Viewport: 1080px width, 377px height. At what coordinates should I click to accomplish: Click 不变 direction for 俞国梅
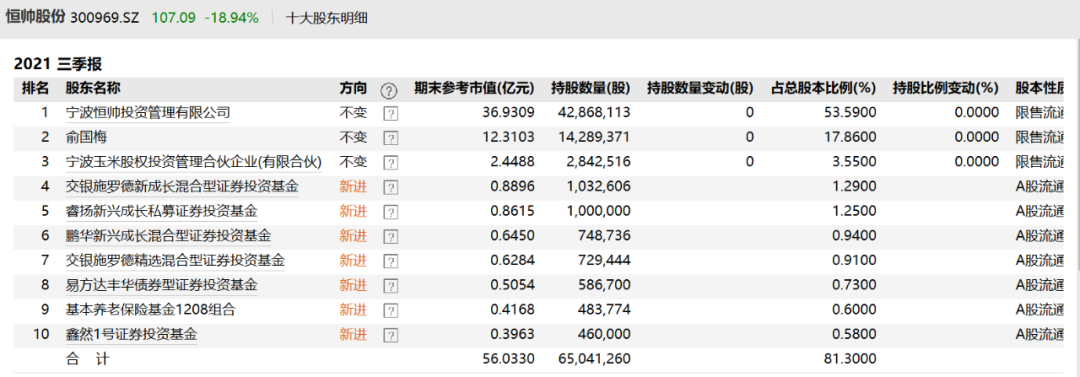tap(353, 137)
